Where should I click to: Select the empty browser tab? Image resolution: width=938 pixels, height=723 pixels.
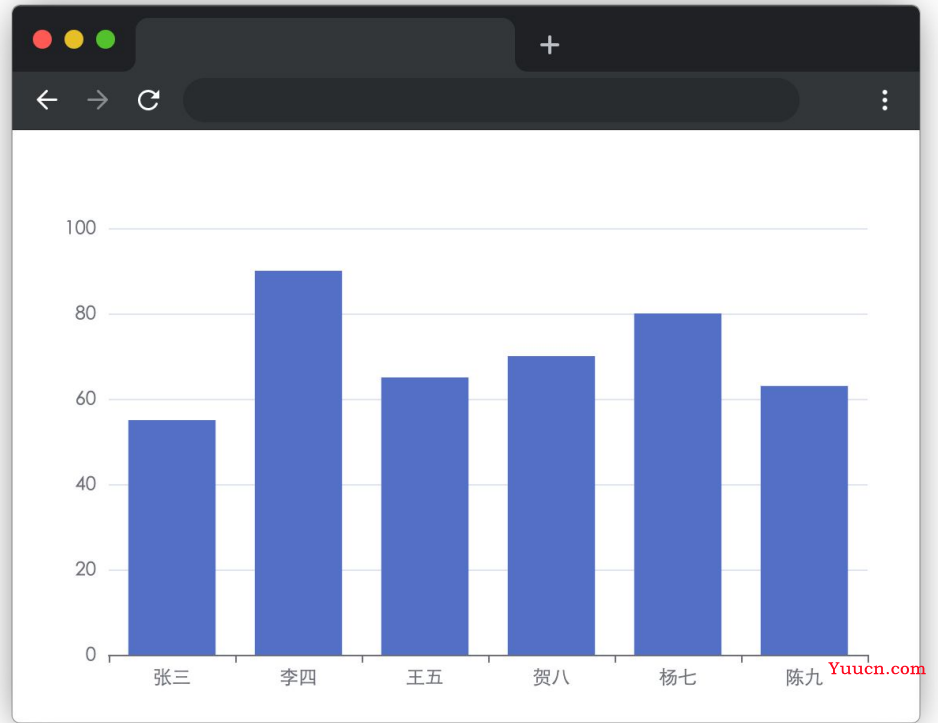(325, 45)
